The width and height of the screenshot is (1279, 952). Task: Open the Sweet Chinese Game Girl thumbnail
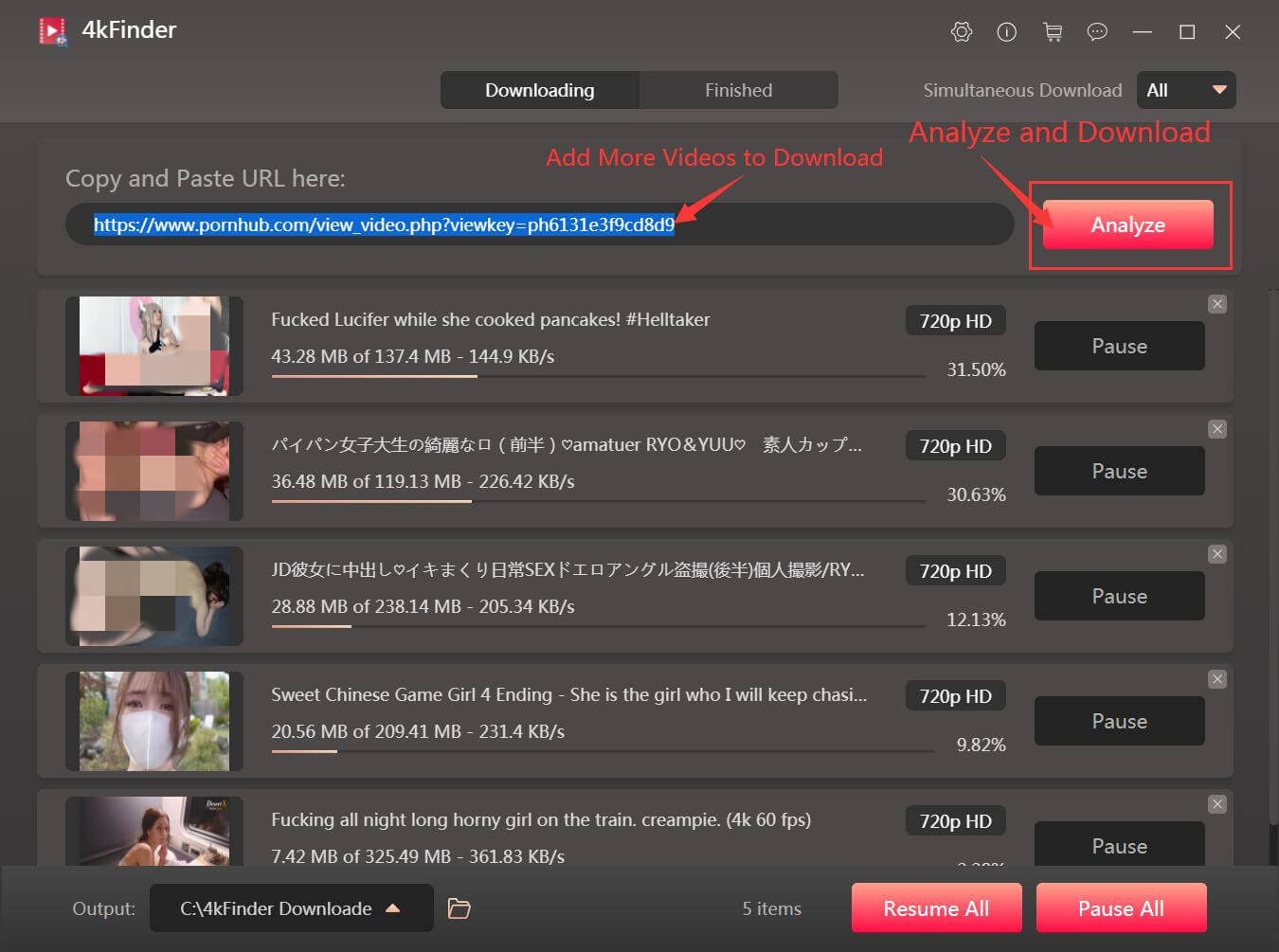(x=154, y=721)
